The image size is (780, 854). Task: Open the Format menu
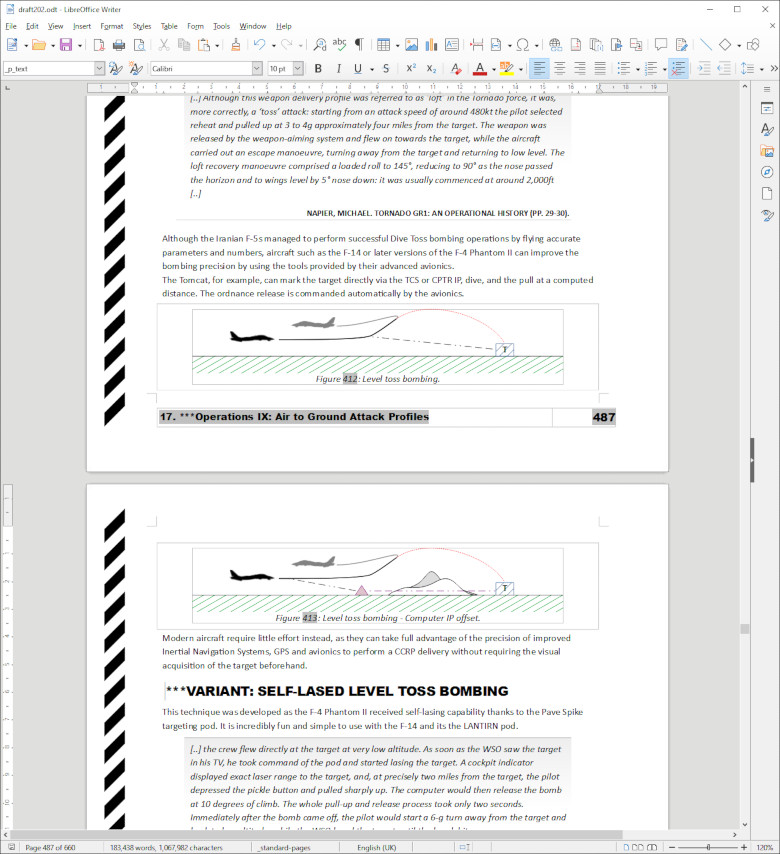pos(112,26)
